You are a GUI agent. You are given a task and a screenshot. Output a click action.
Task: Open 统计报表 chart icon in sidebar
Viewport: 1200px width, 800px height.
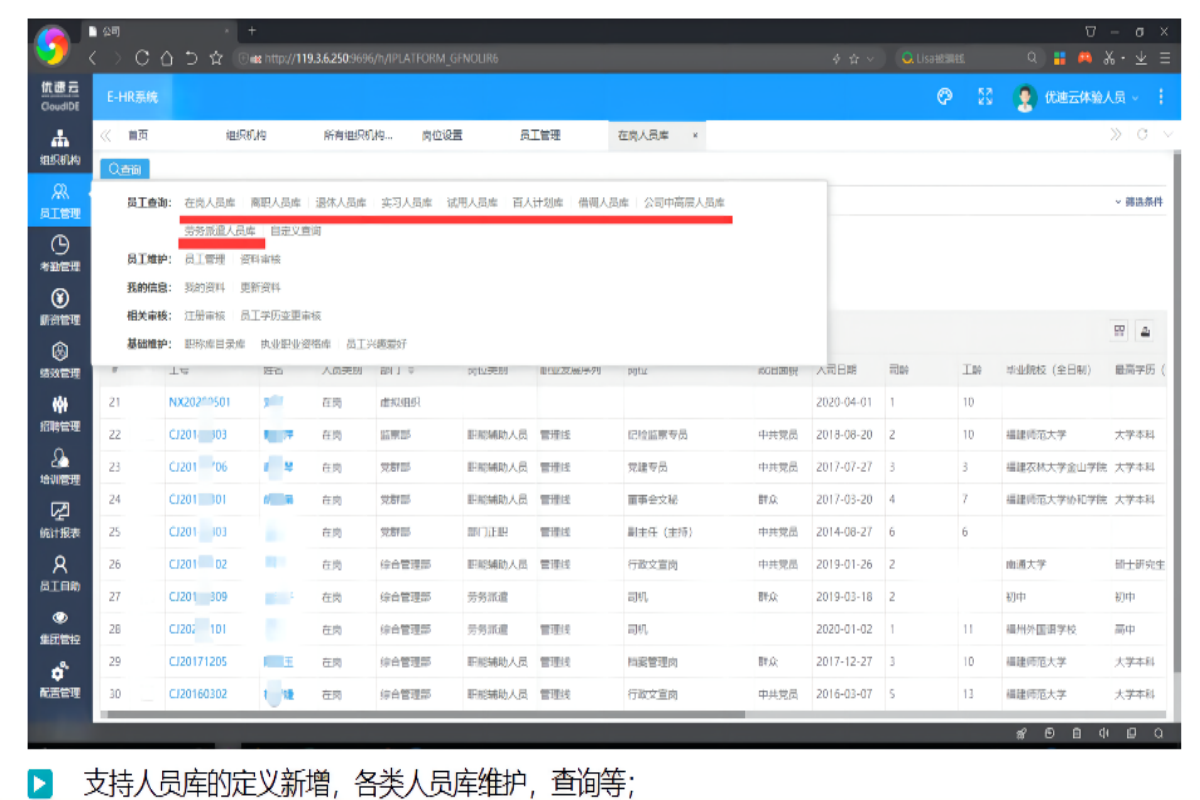point(60,518)
